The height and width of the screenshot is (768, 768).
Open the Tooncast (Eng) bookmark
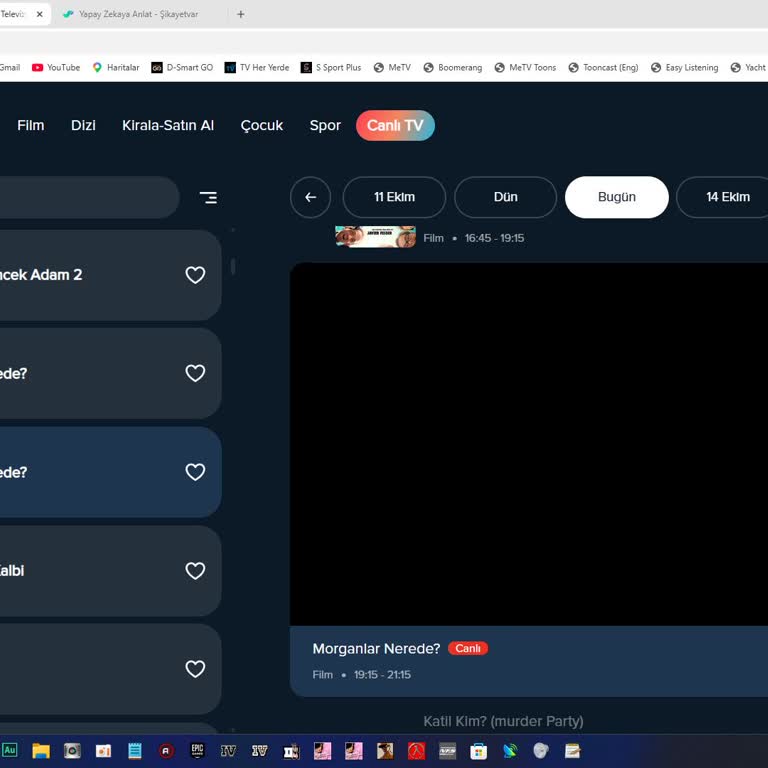tap(603, 68)
